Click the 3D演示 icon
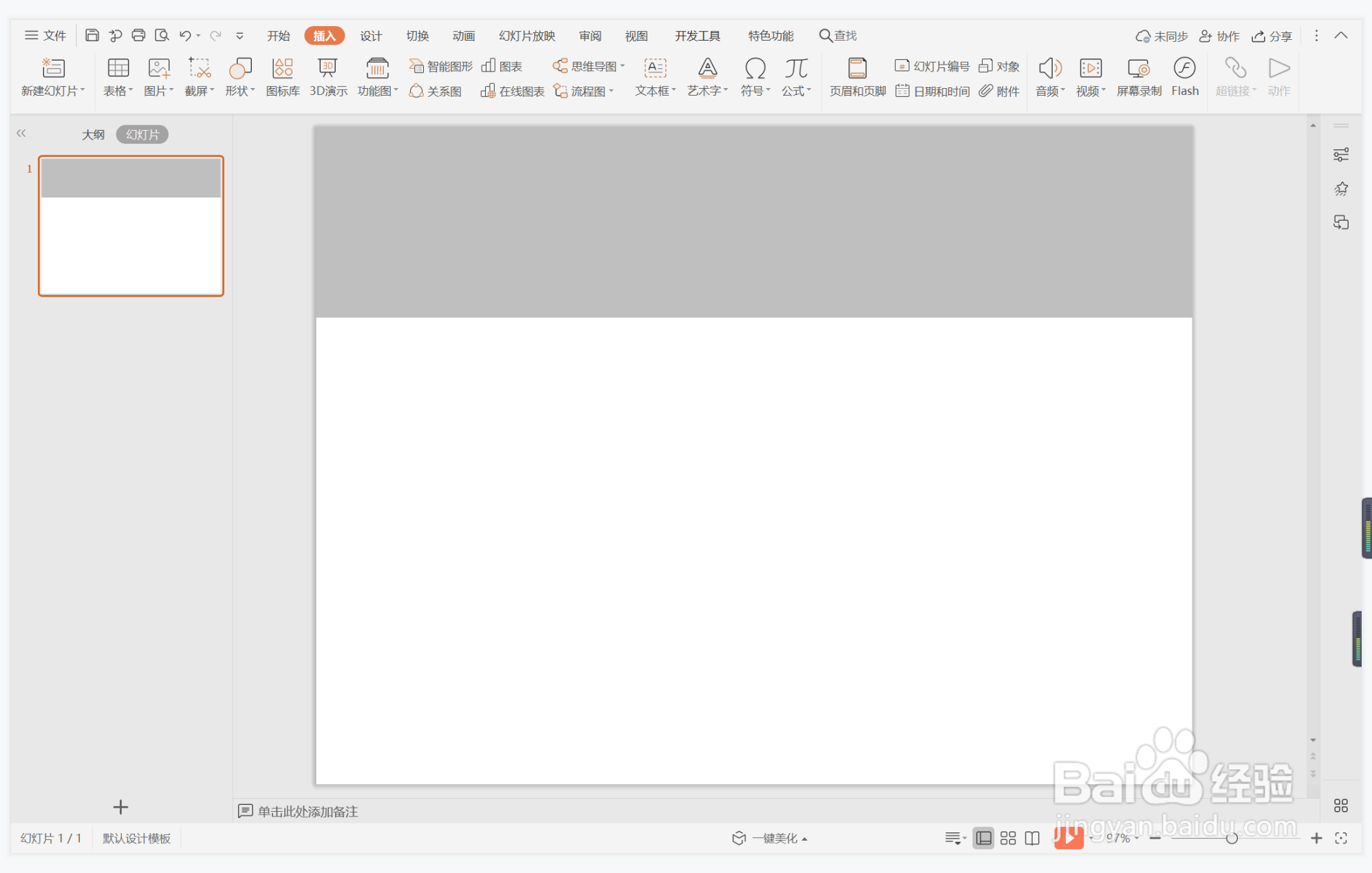Viewport: 1372px width, 873px height. point(328,76)
